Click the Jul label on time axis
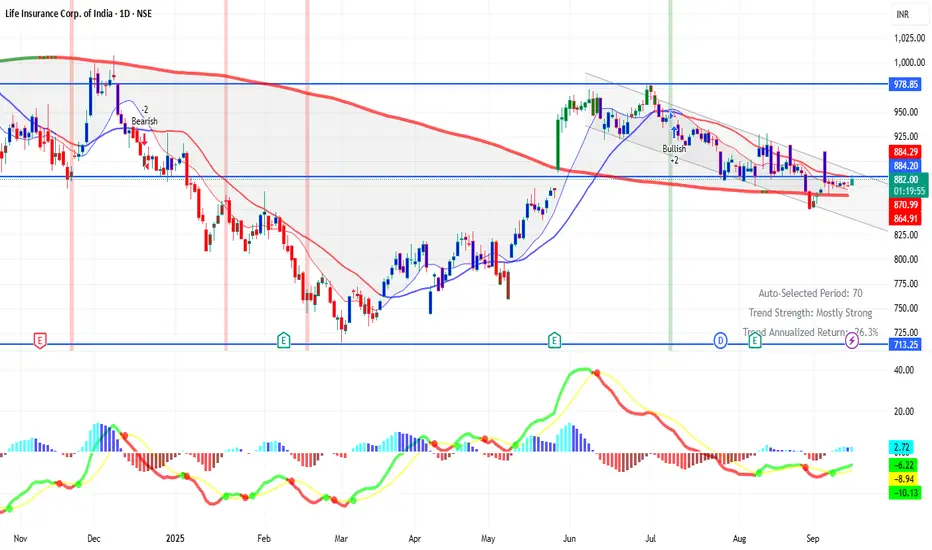This screenshot has width=932, height=550. (x=651, y=539)
